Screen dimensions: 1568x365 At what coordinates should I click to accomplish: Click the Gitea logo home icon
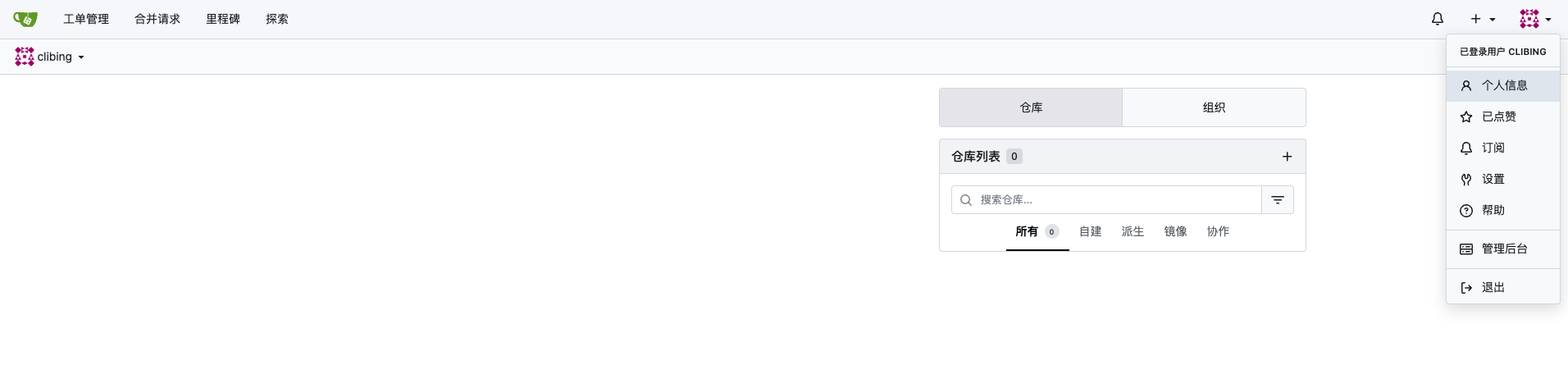(25, 19)
